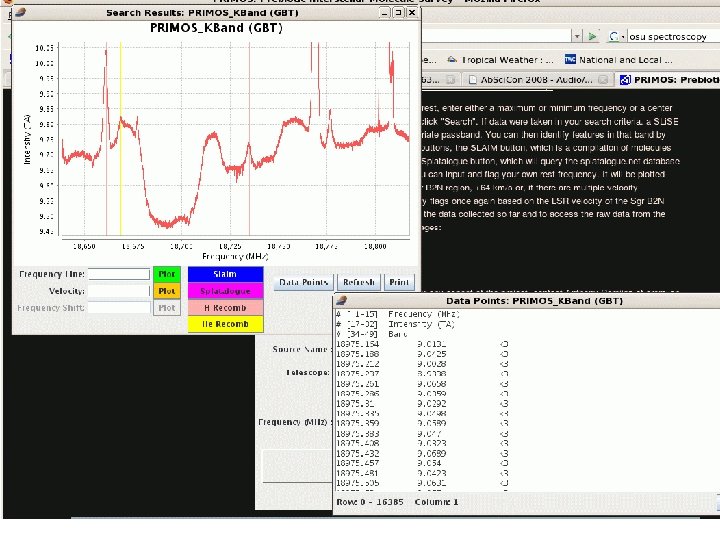
Task: Open Tropical Weather bookmark
Action: pos(500,60)
